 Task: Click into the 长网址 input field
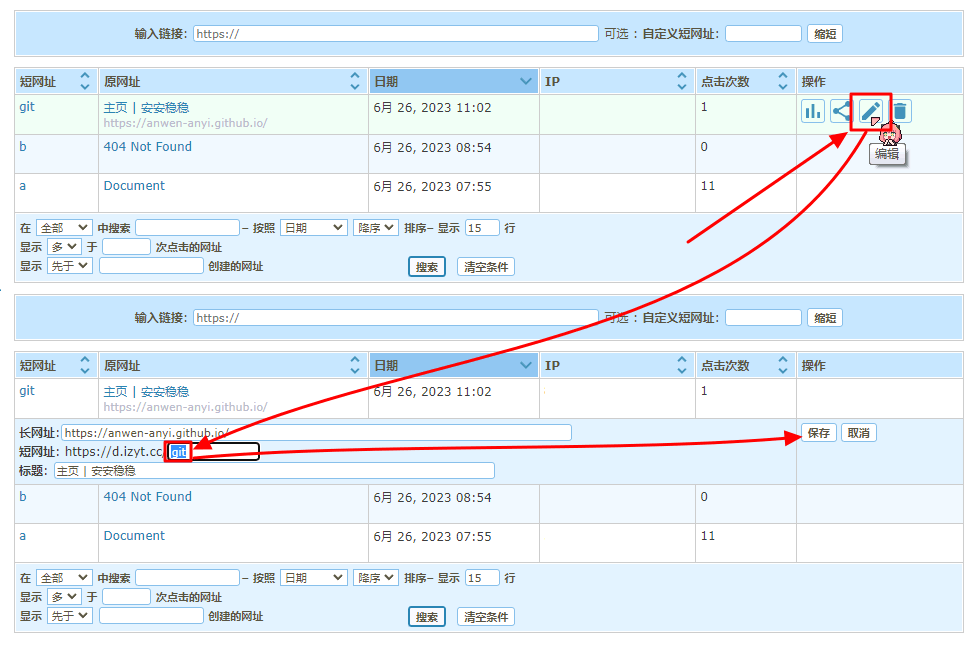point(316,433)
